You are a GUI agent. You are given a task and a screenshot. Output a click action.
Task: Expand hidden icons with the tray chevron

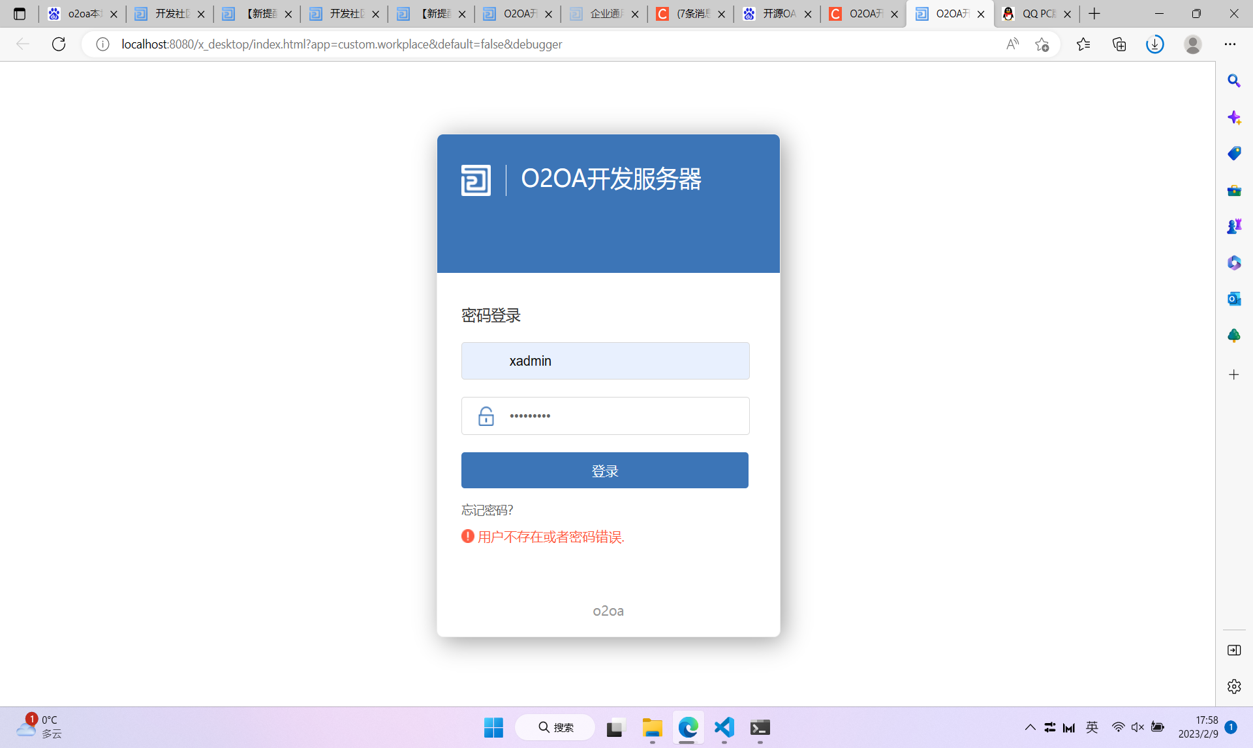1030,727
